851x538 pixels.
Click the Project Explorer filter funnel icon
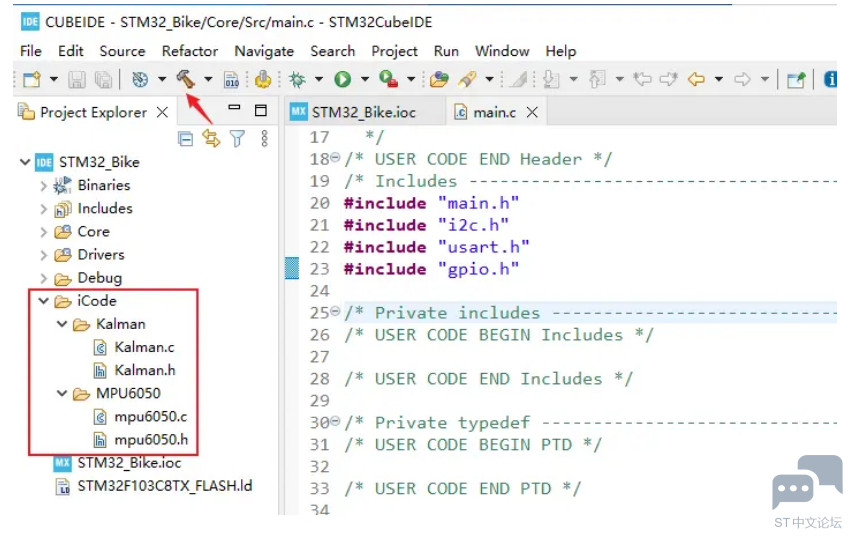[x=237, y=139]
